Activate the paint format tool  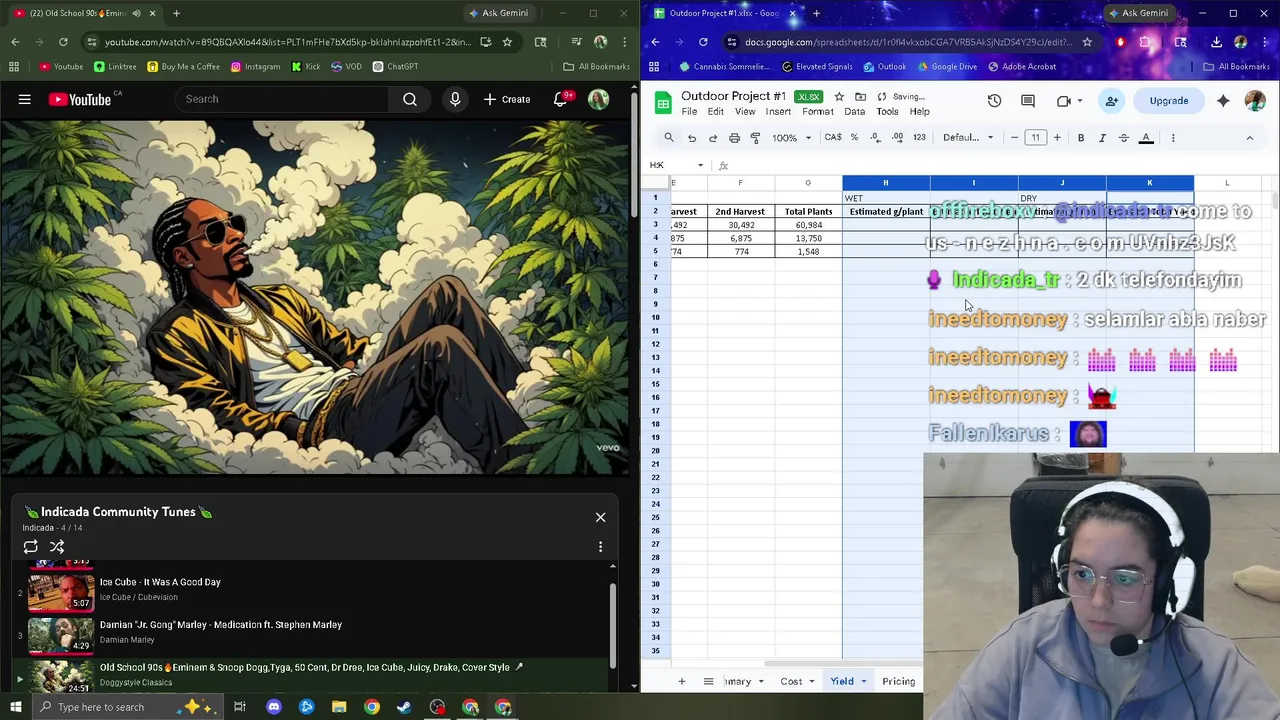click(x=755, y=138)
